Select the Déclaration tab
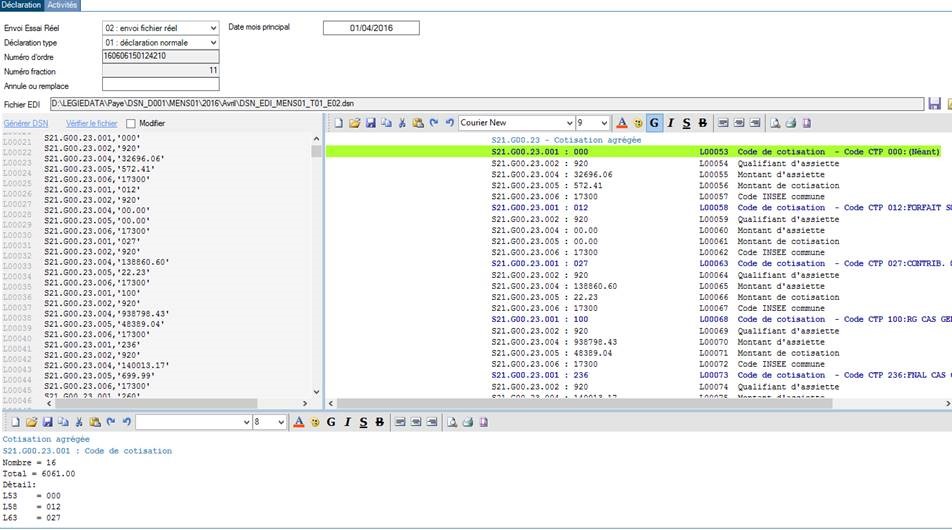The height and width of the screenshot is (530, 952). tap(21, 5)
